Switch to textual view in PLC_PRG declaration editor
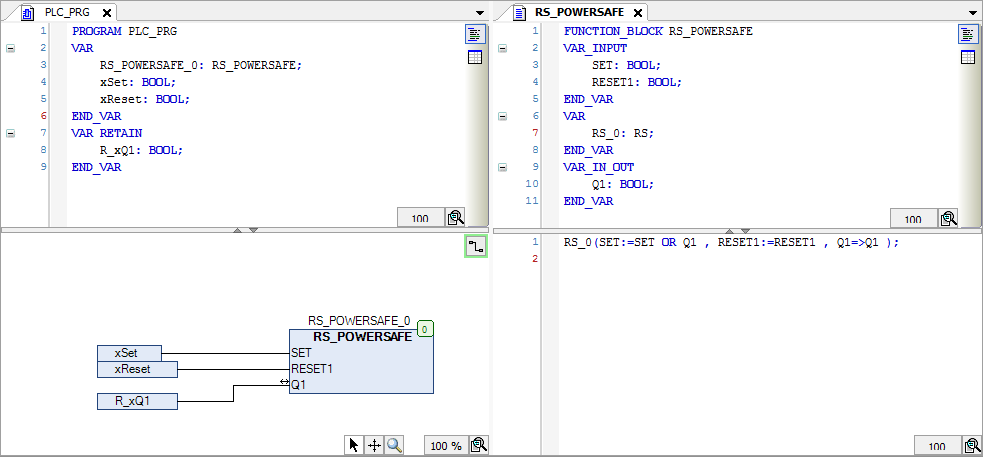 click(x=474, y=34)
